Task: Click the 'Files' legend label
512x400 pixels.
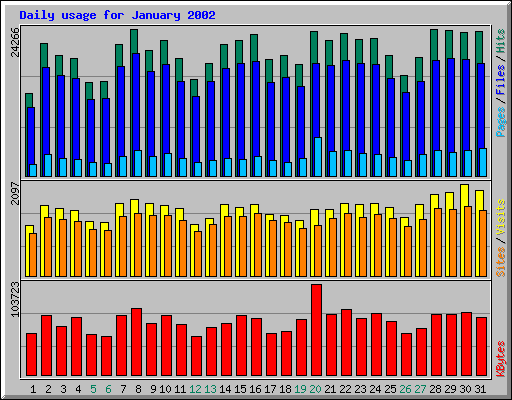Action: point(501,80)
